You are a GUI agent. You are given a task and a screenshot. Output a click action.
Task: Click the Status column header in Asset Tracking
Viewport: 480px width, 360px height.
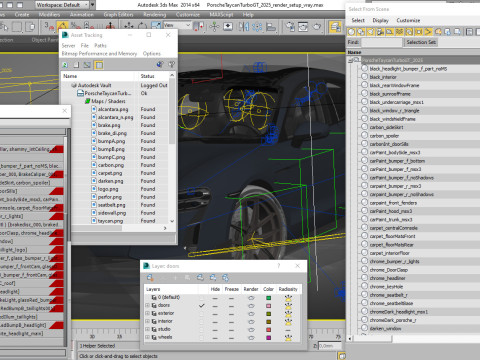point(153,76)
